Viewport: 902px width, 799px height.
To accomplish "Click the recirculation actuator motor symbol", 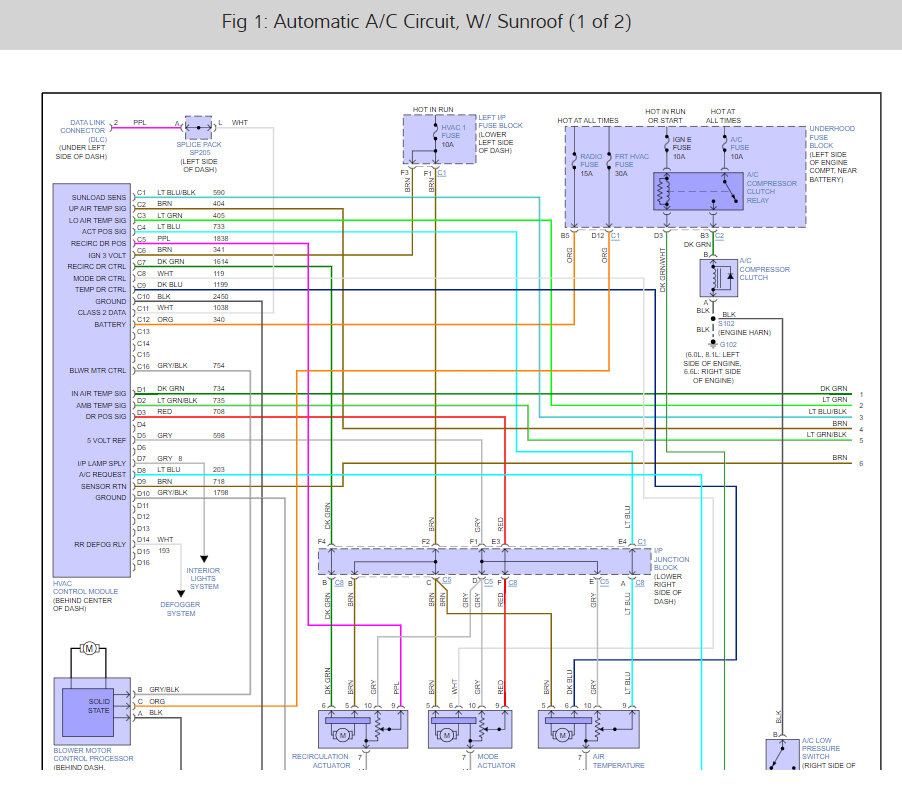I will (343, 735).
